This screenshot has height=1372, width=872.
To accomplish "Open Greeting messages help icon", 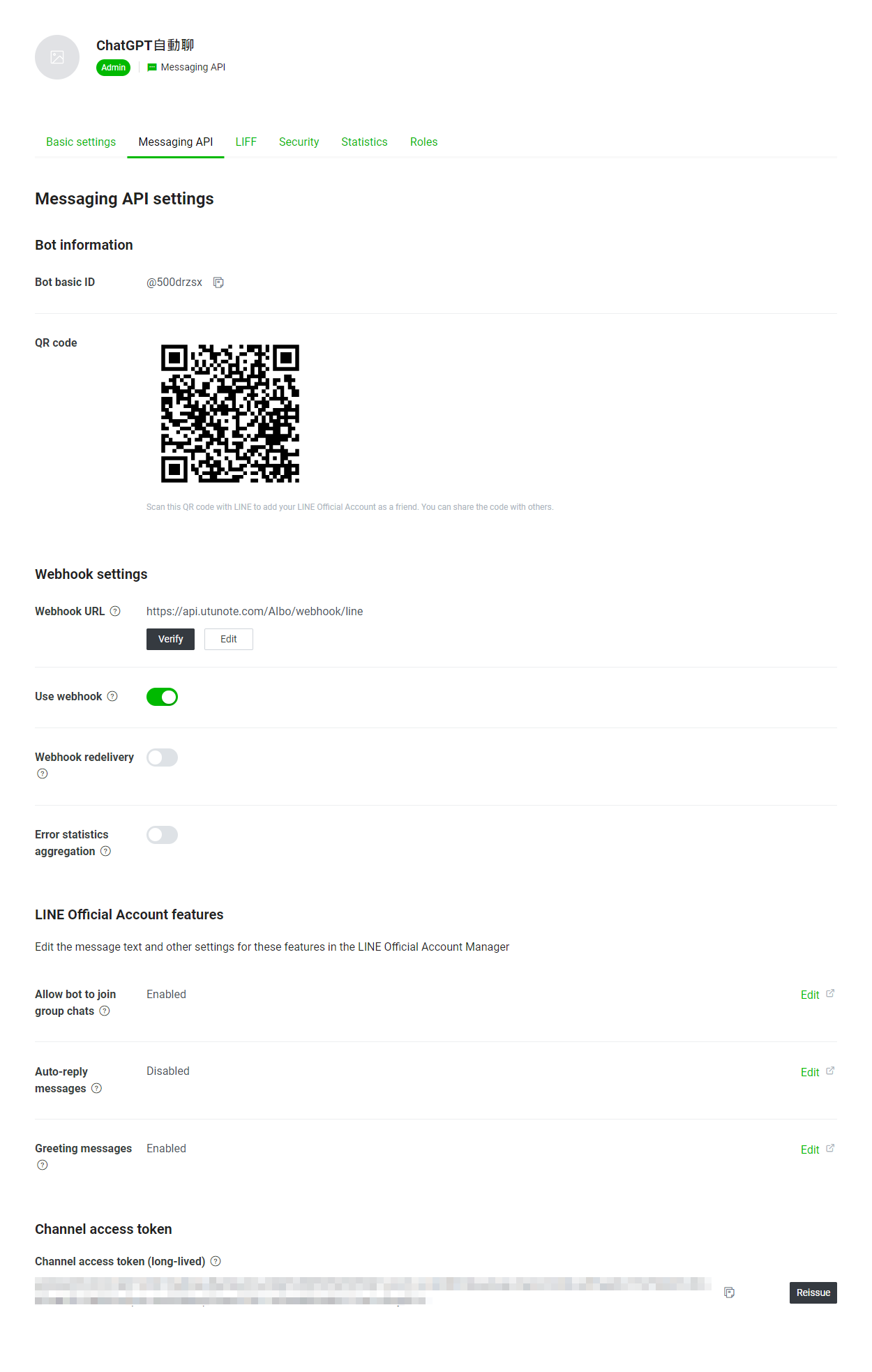I will [43, 1165].
